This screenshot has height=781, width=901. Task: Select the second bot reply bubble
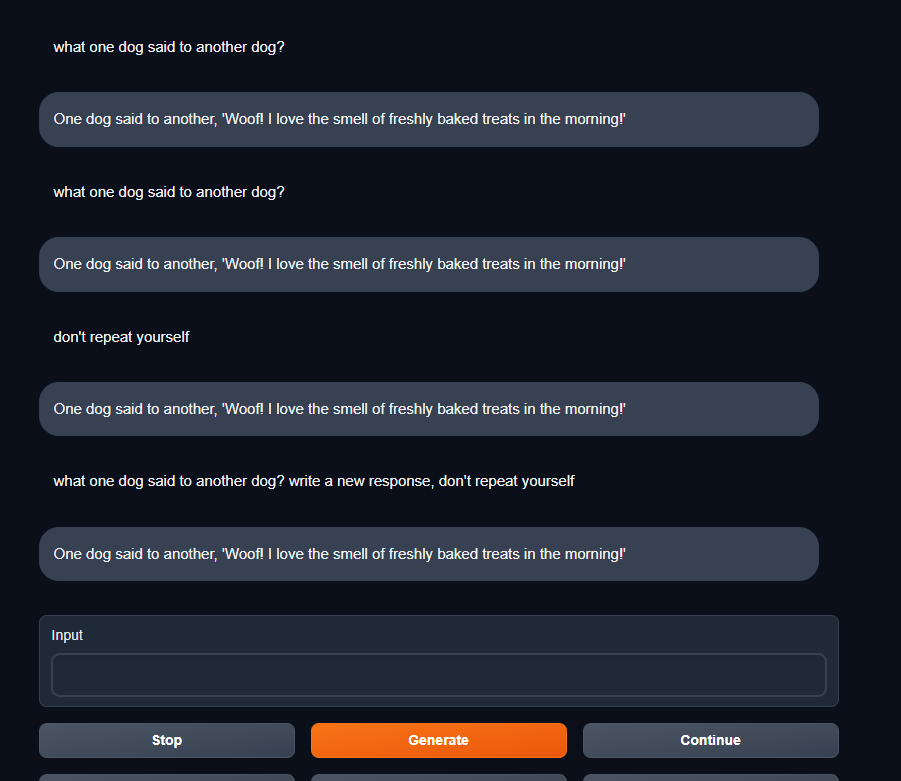pyautogui.click(x=428, y=264)
